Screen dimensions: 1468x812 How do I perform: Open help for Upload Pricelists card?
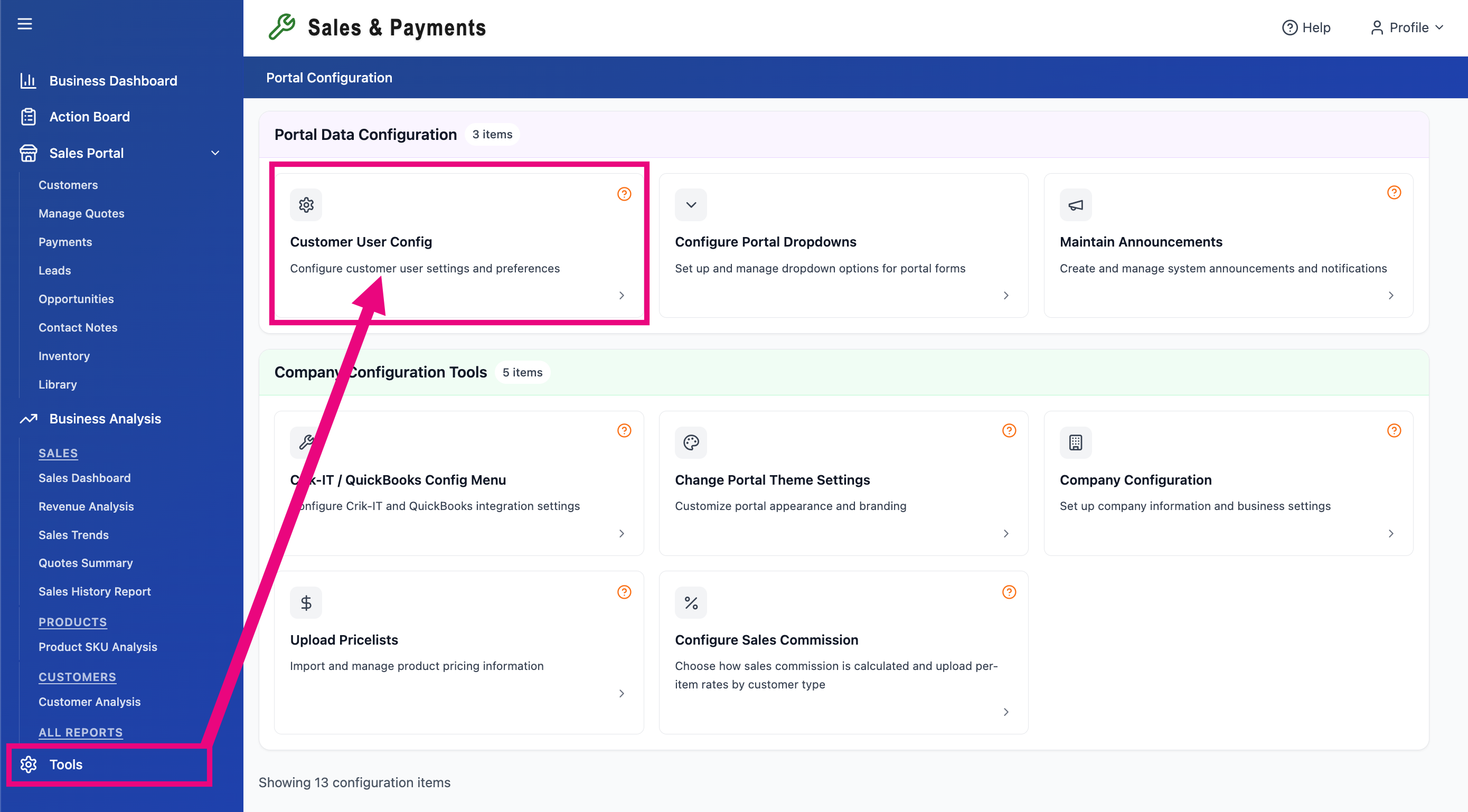624,592
